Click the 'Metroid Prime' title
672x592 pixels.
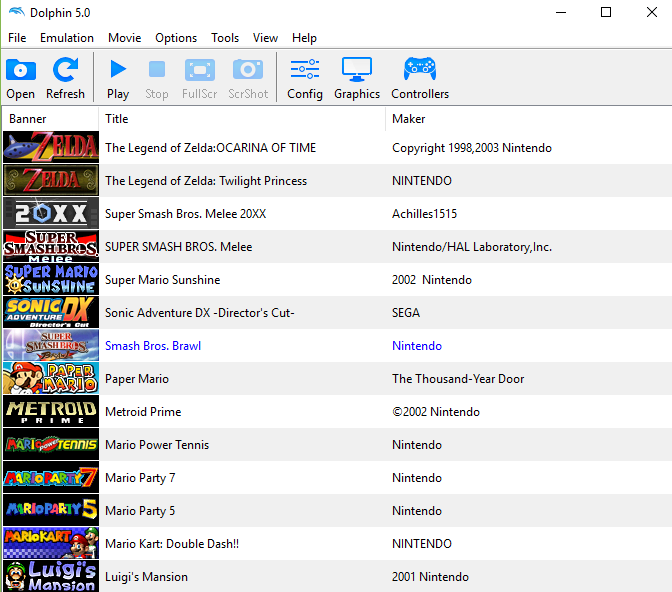pyautogui.click(x=143, y=412)
